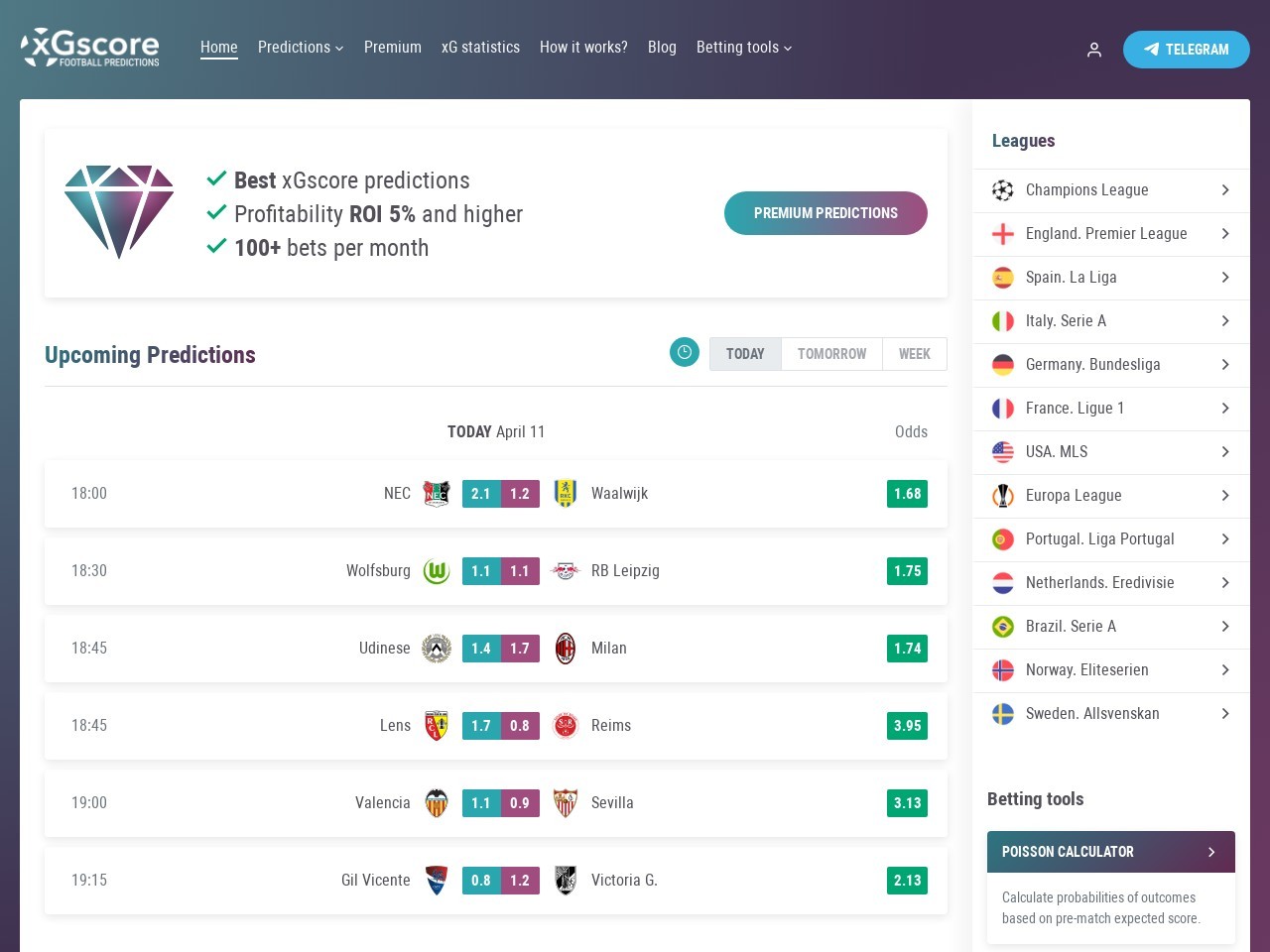
Task: Click the England flag icon
Action: 1003,233
